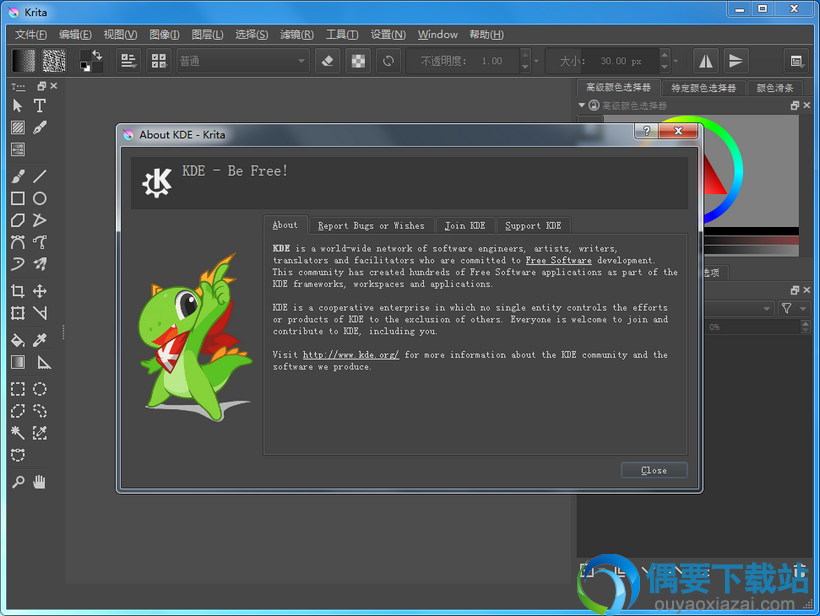This screenshot has width=820, height=616.
Task: Select the Pan hand tool
Action: [x=40, y=482]
